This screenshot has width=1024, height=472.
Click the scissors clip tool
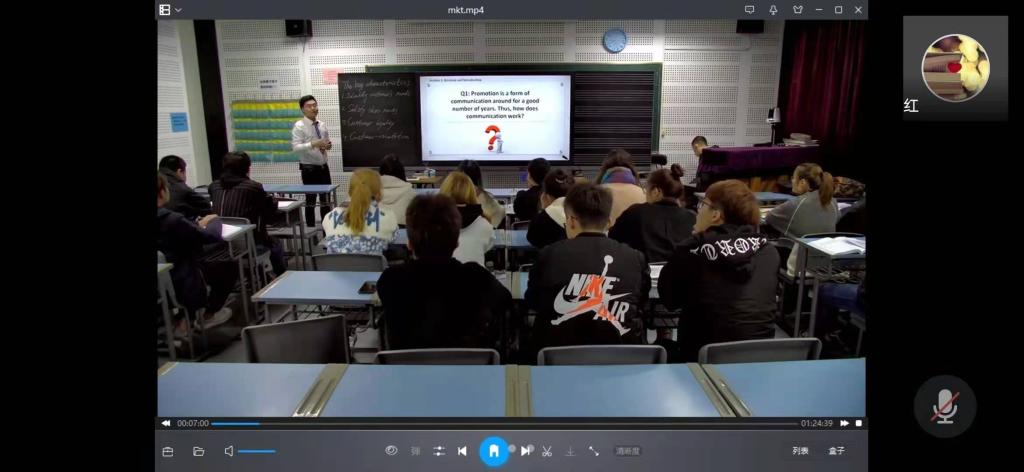tap(547, 451)
